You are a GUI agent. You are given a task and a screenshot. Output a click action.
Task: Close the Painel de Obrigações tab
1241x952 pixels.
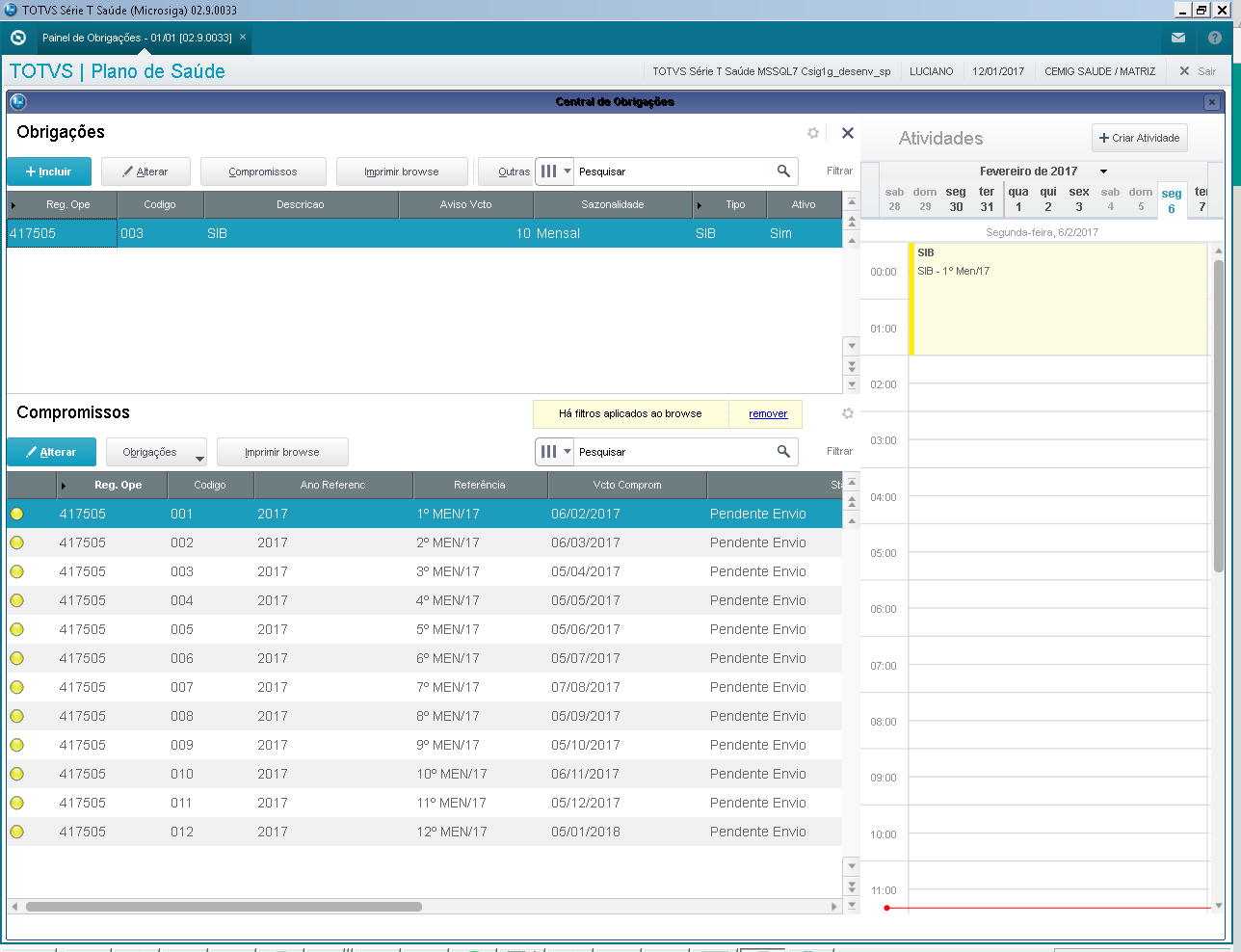click(243, 38)
